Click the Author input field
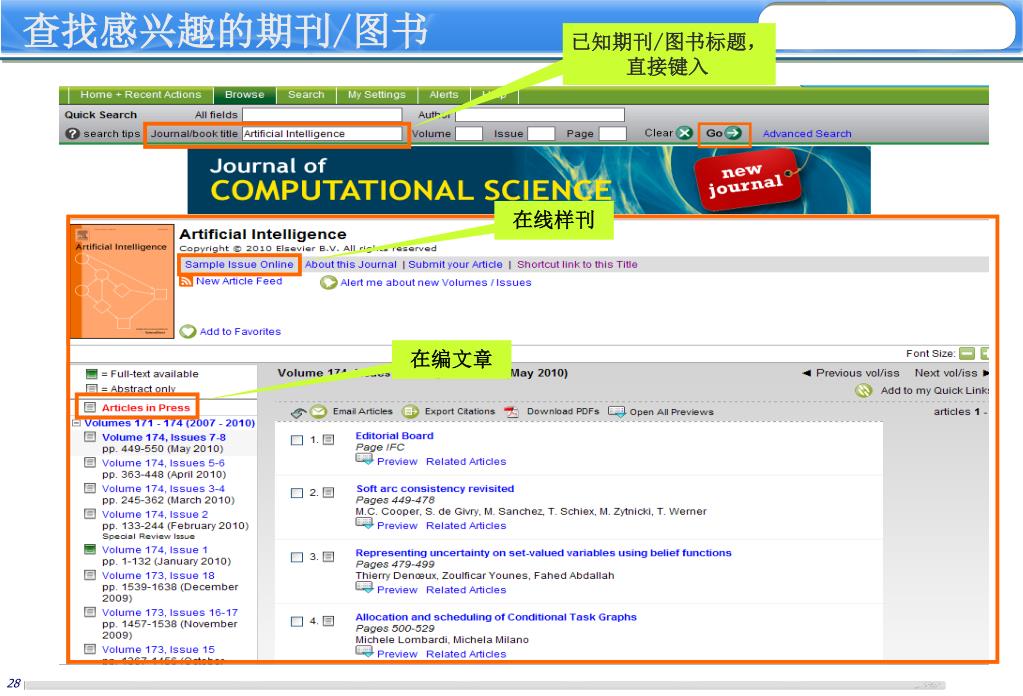The image size is (1023, 696). click(540, 115)
